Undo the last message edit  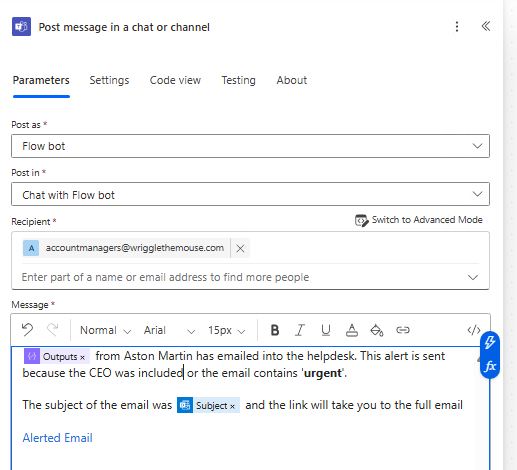click(x=27, y=330)
